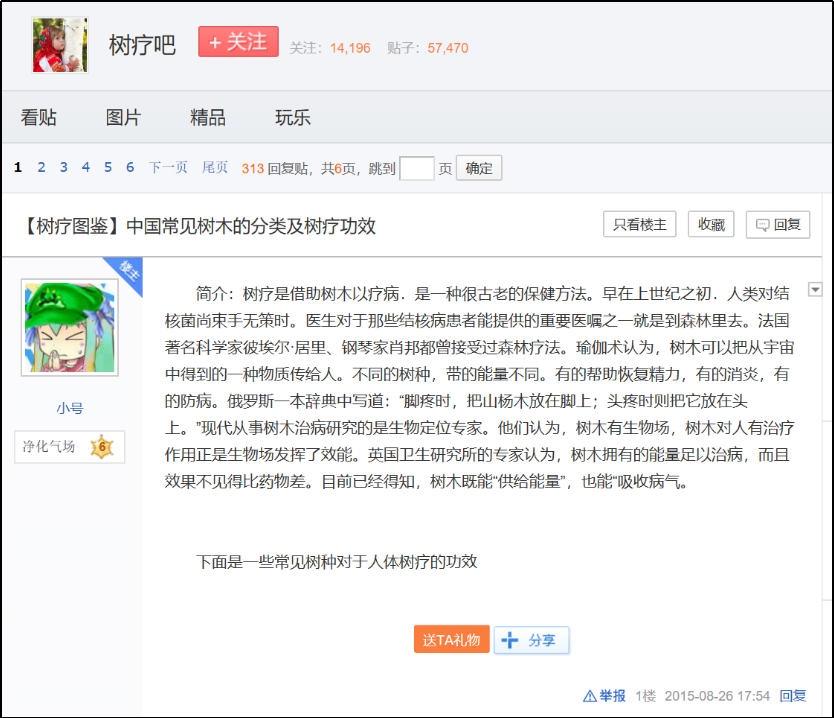Filter posts with 只看楼主 button

coord(639,224)
